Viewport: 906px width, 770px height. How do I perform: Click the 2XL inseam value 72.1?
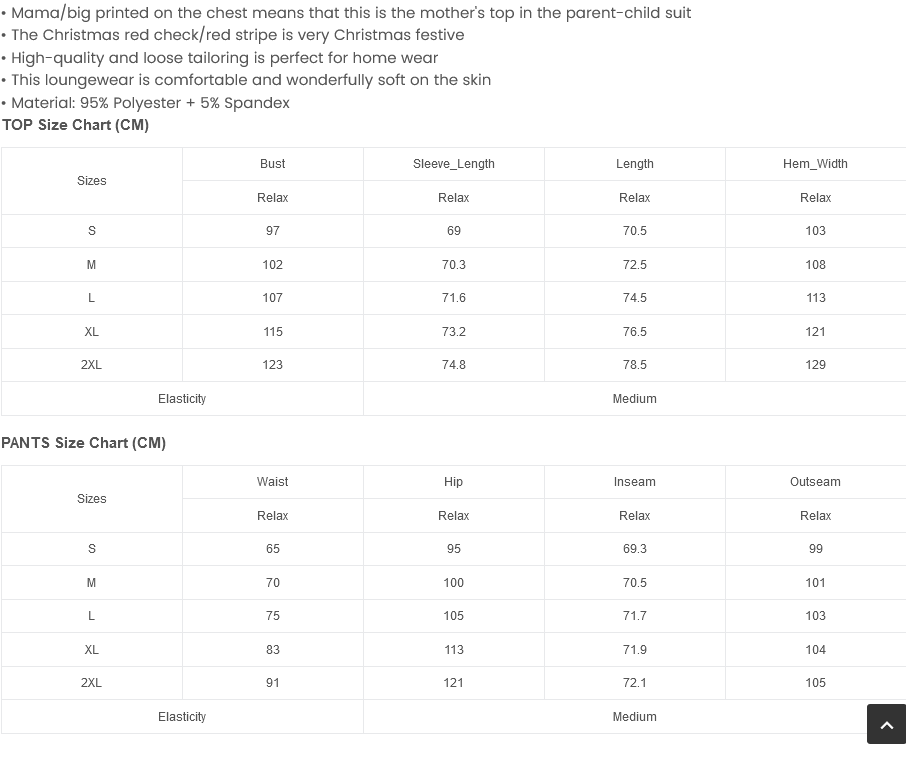pyautogui.click(x=634, y=683)
